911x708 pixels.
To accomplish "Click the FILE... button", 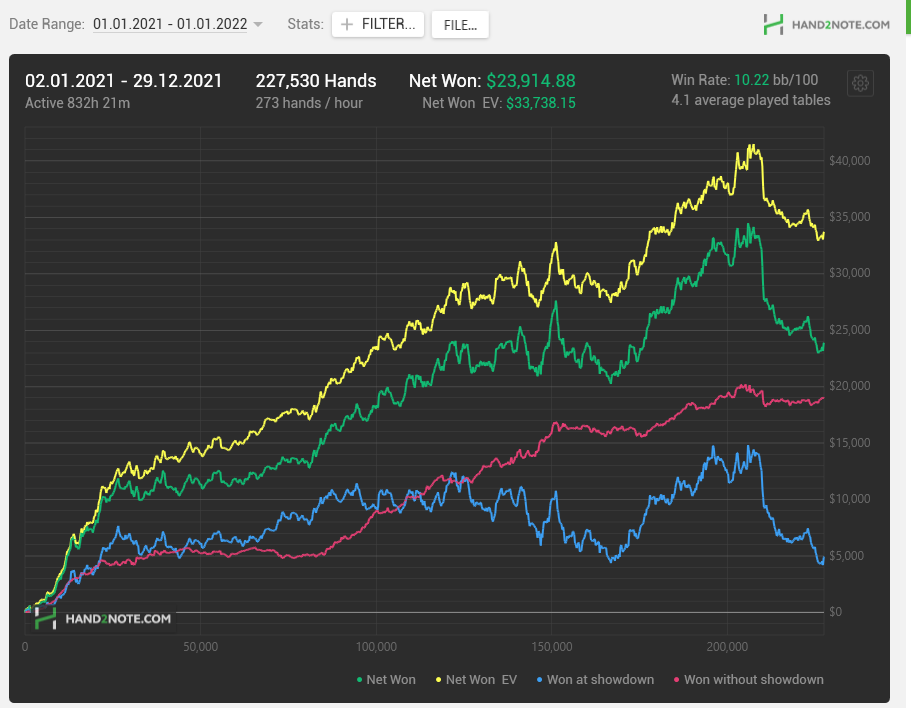I will [460, 25].
